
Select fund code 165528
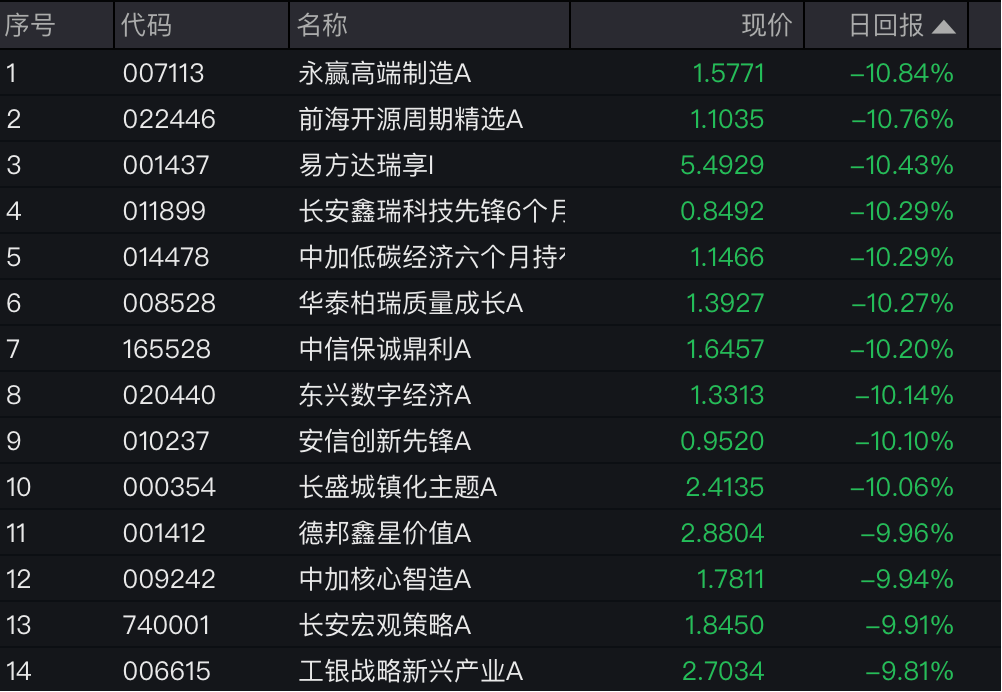click(167, 349)
